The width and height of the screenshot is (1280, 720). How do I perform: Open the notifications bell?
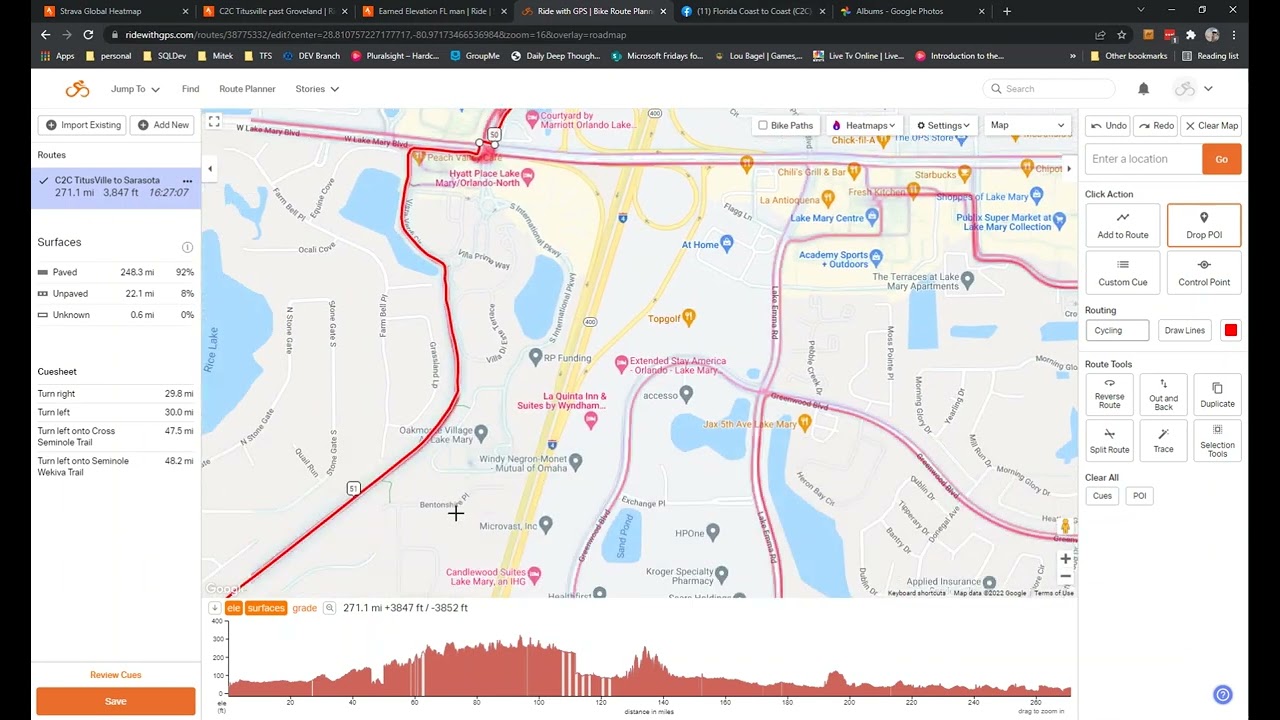[1143, 89]
